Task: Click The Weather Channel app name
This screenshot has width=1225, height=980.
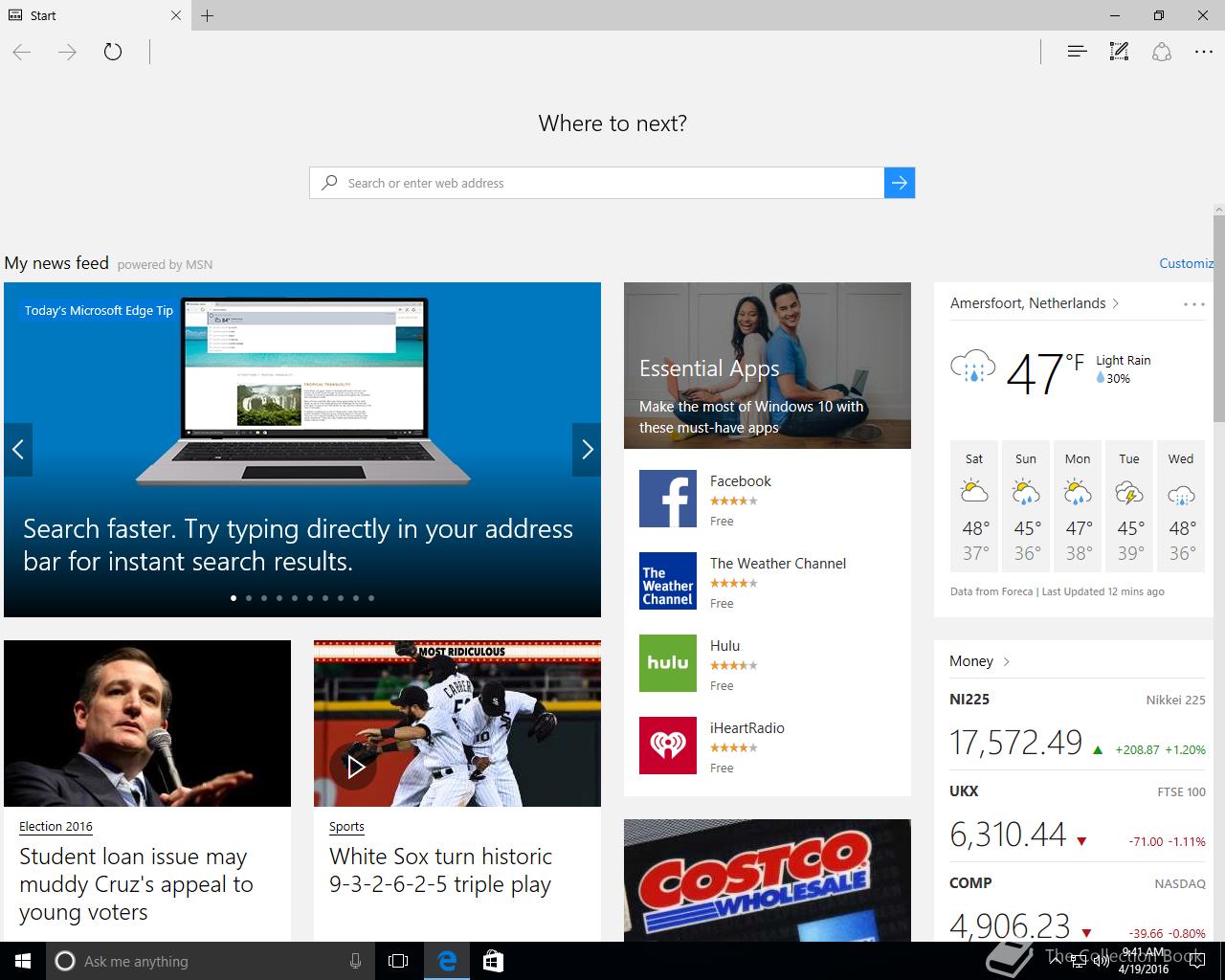Action: click(778, 564)
